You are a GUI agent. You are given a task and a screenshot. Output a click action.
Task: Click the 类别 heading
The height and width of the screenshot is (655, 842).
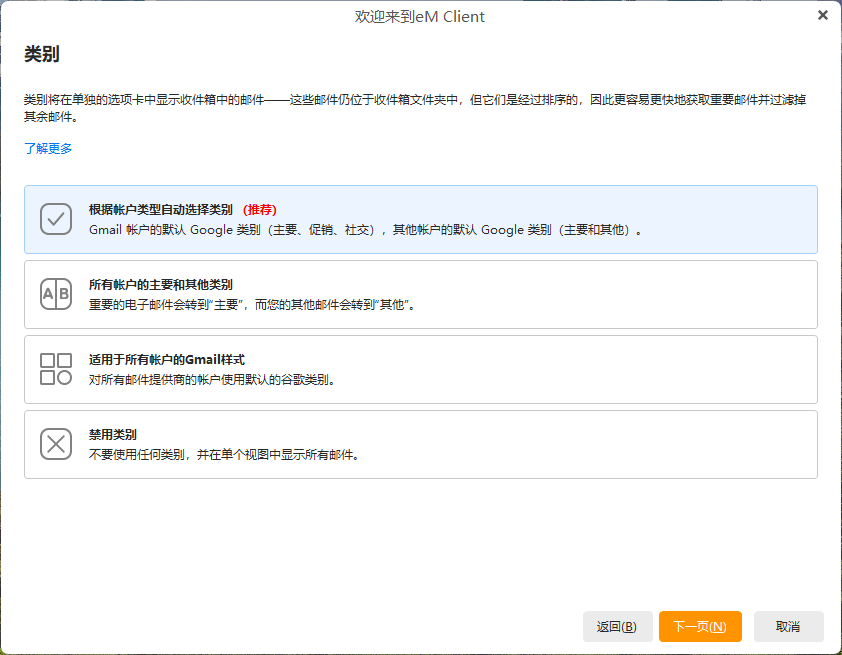pyautogui.click(x=42, y=54)
